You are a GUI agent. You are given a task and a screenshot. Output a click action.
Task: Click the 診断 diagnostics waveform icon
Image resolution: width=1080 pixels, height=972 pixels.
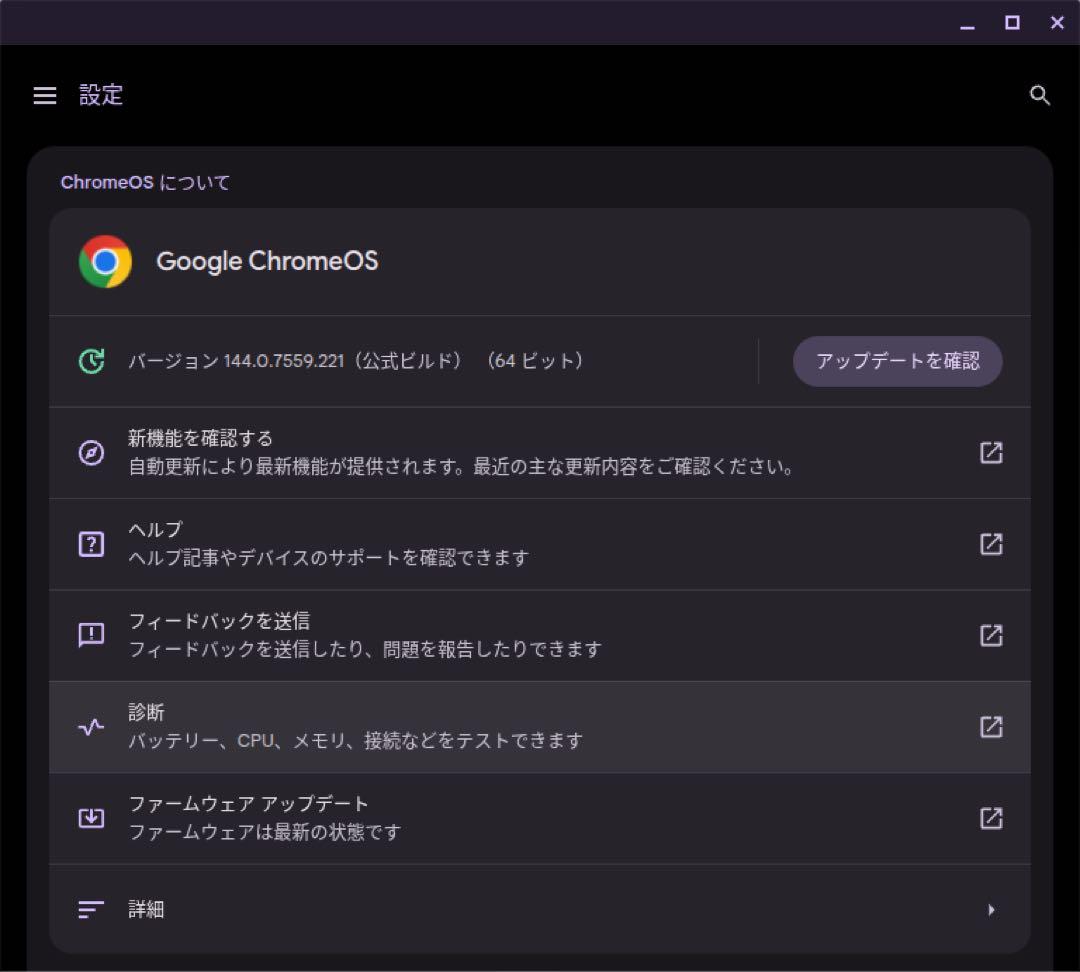(91, 727)
